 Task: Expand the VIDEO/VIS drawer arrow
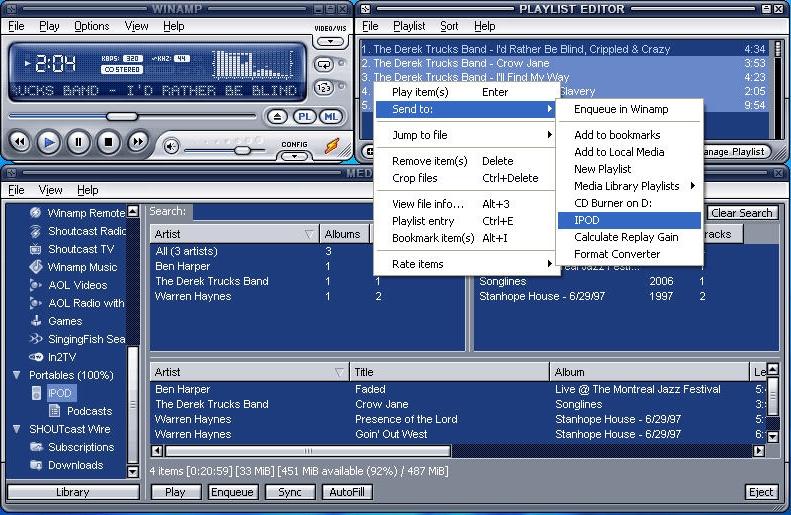point(330,41)
